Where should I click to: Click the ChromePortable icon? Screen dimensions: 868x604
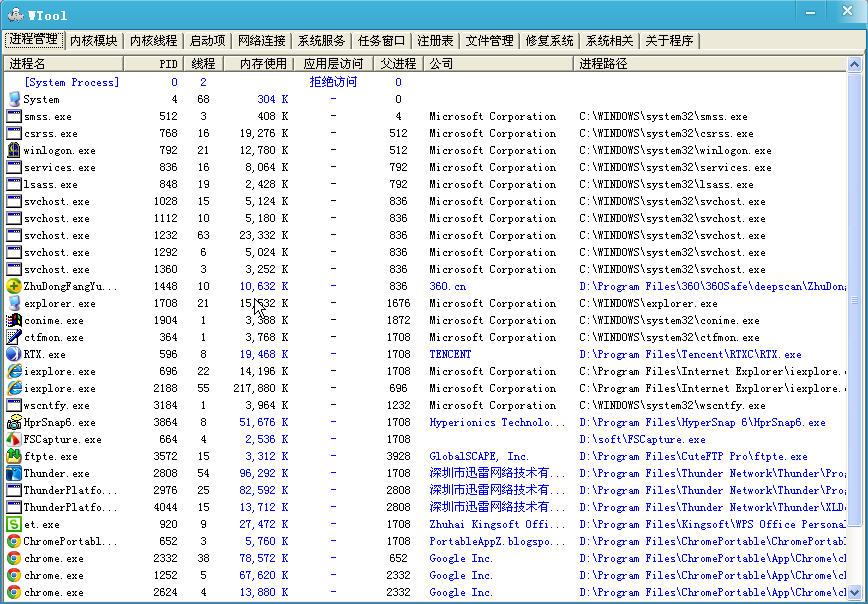[14, 541]
